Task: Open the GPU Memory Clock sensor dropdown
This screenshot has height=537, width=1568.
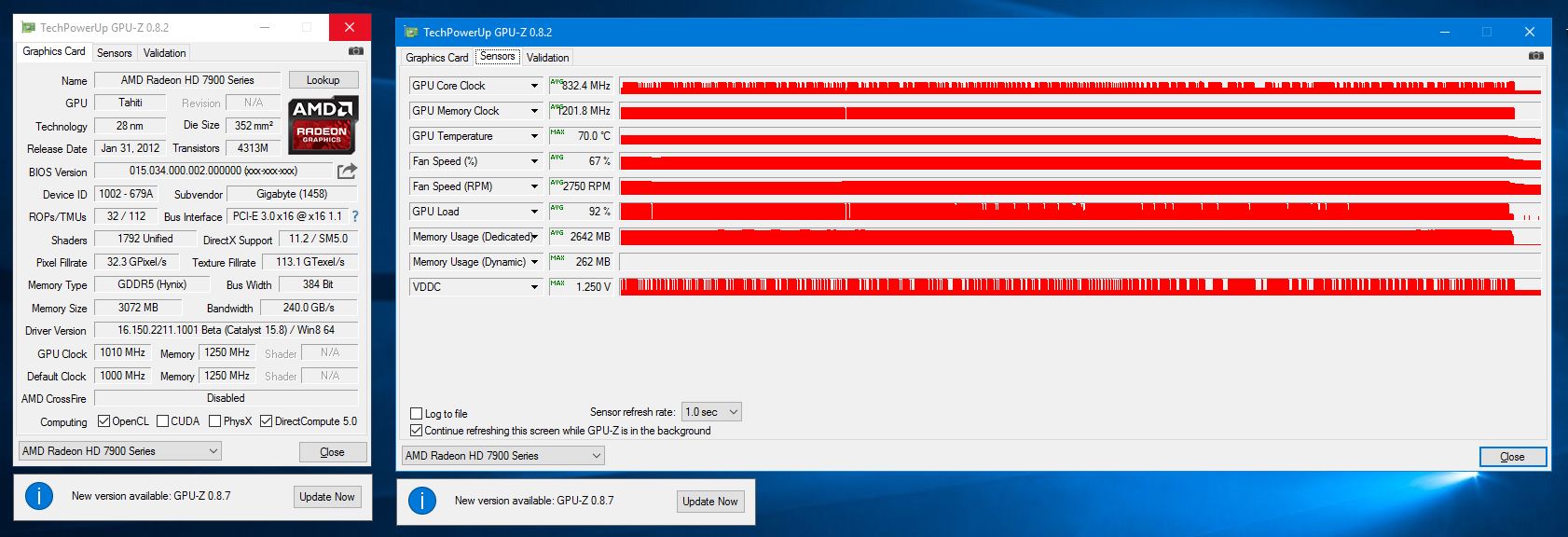Action: (x=534, y=111)
